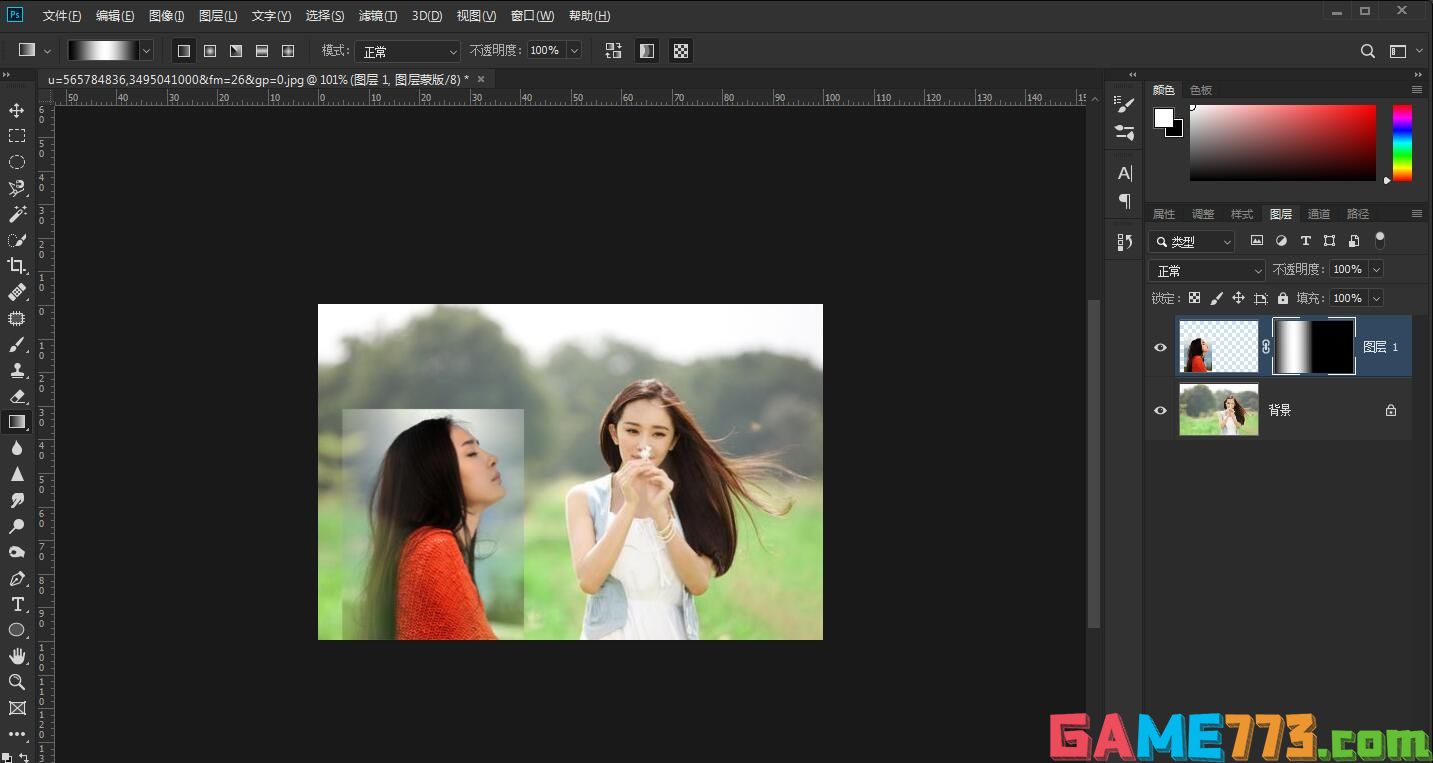Screen dimensions: 1433x763
Task: Open the gradient opacity dropdown arrow
Action: click(574, 50)
